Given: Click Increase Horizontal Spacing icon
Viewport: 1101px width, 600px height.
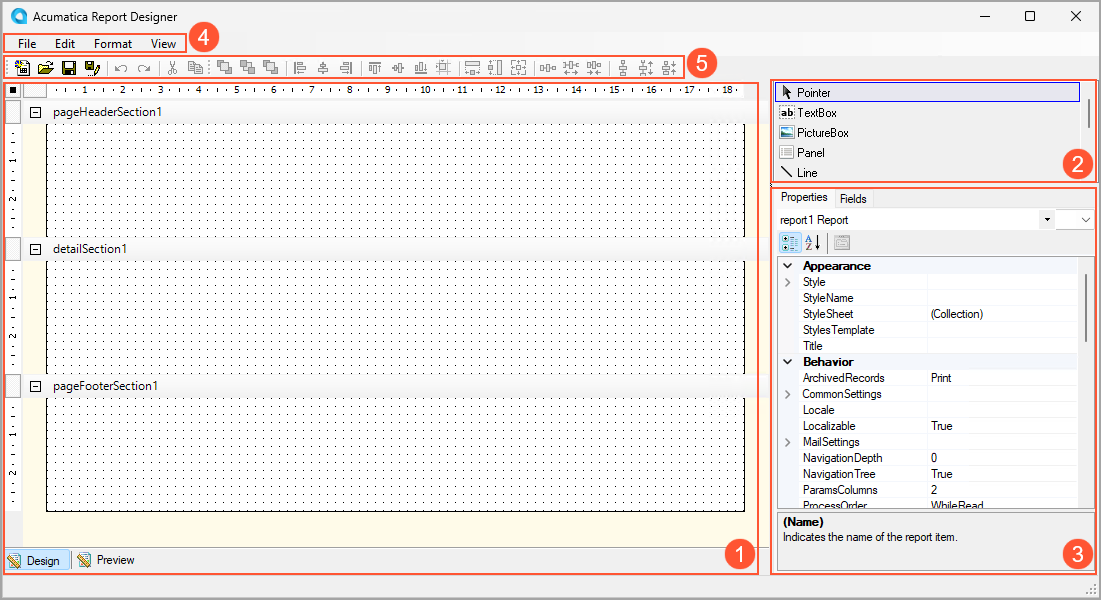Looking at the screenshot, I should pos(571,67).
